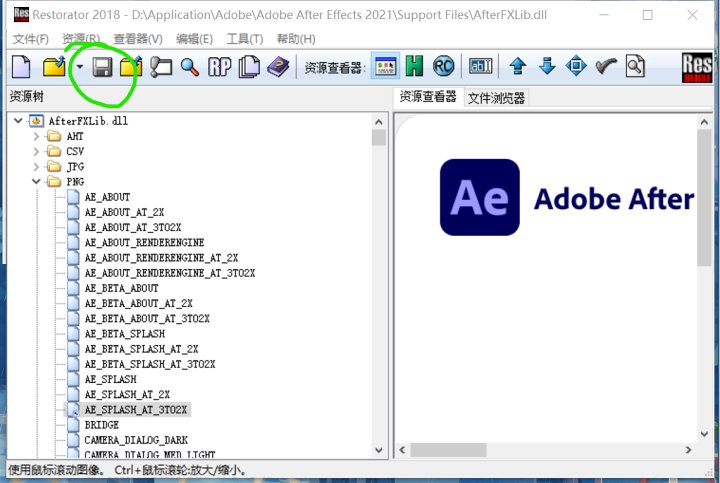Screen dimensions: 720x483
Task: Expand the AHT folder
Action: [36, 136]
